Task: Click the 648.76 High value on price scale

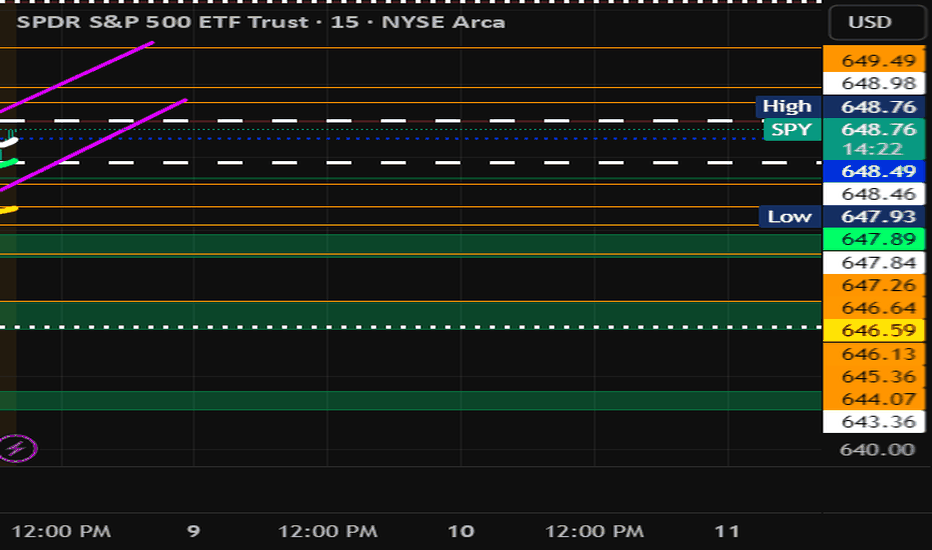Action: click(x=874, y=106)
